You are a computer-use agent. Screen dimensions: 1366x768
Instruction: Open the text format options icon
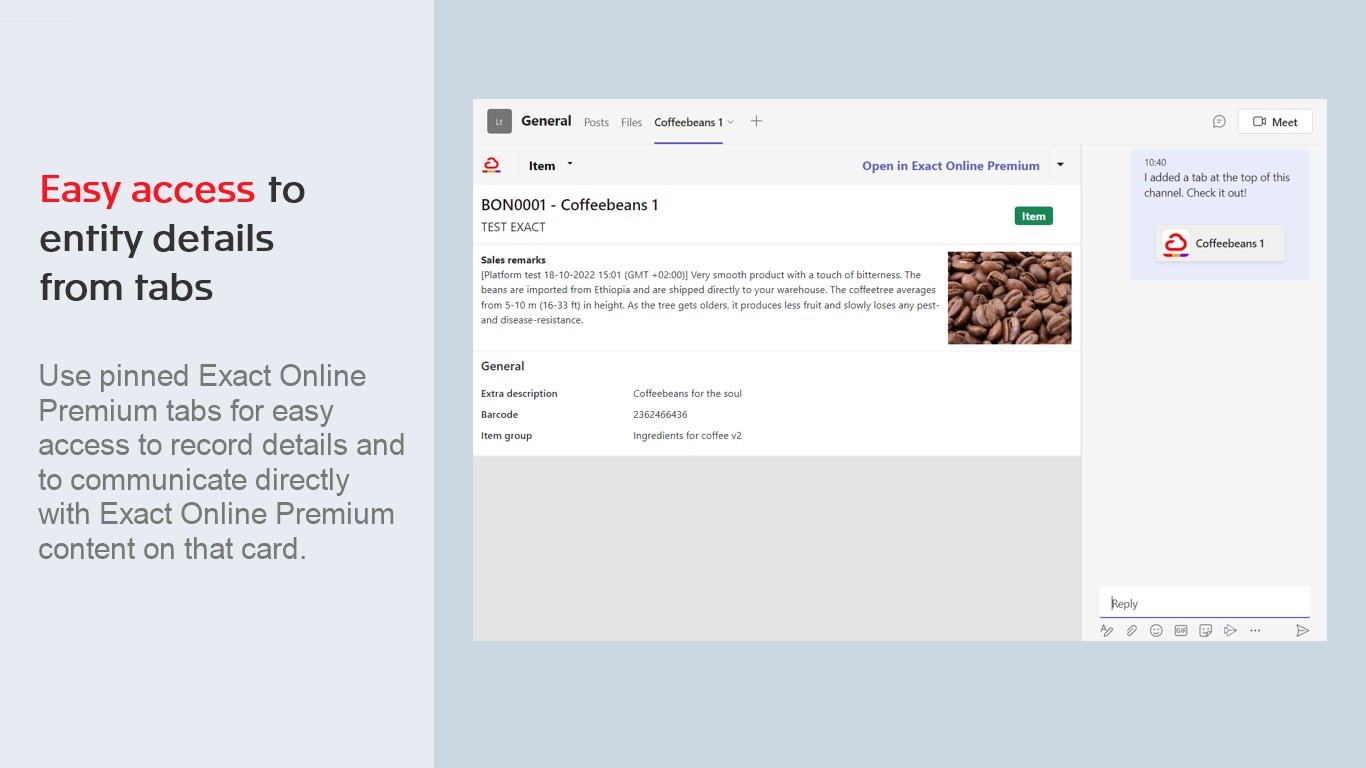tap(1107, 631)
